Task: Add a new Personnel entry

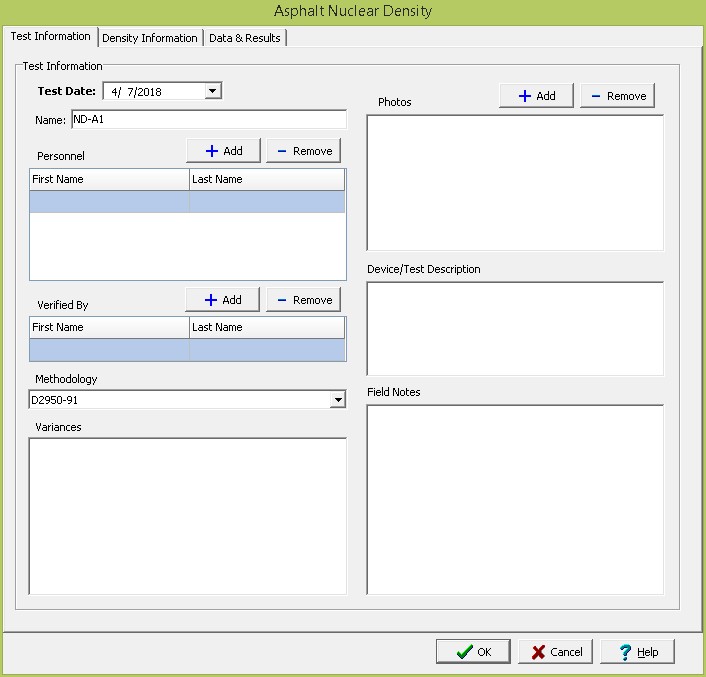Action: tap(223, 151)
